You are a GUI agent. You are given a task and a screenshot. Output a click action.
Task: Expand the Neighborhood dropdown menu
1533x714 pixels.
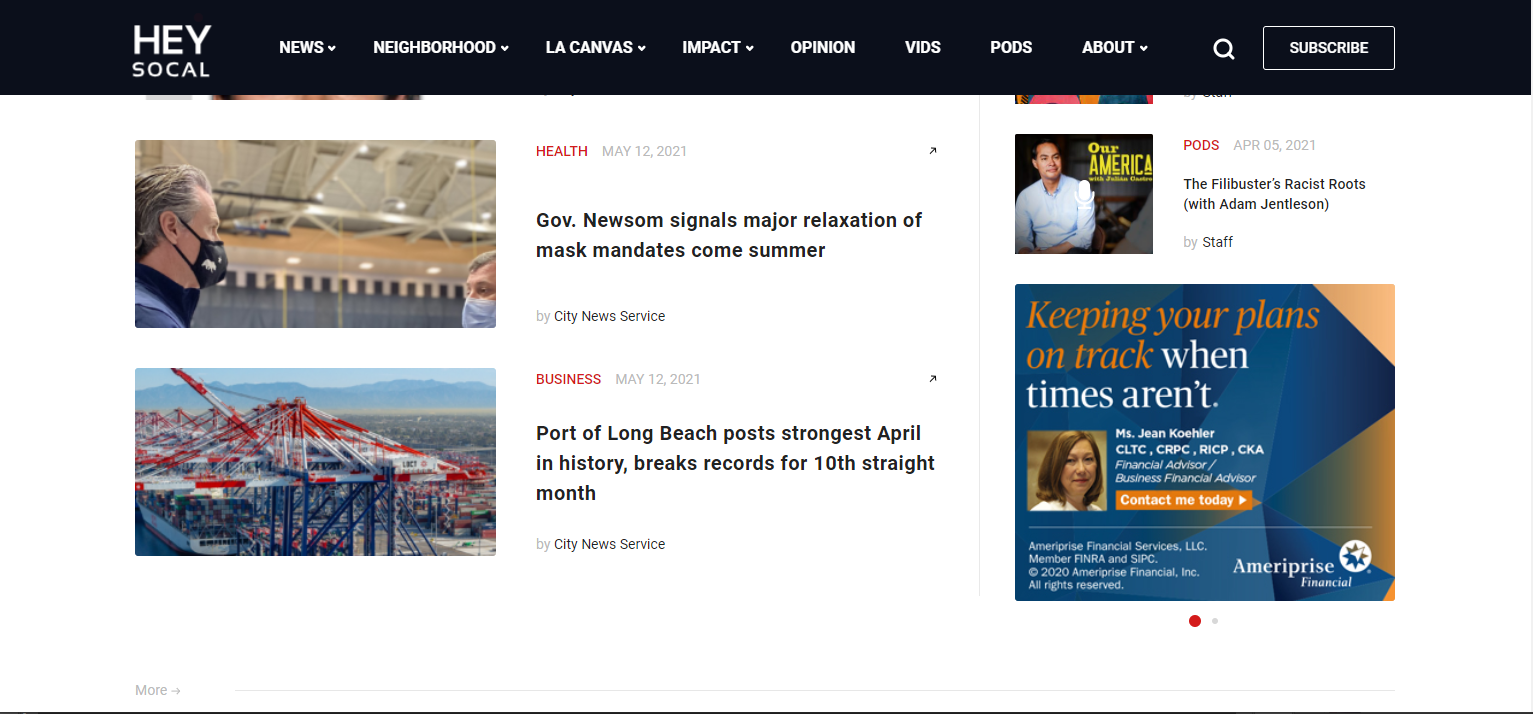(x=440, y=48)
